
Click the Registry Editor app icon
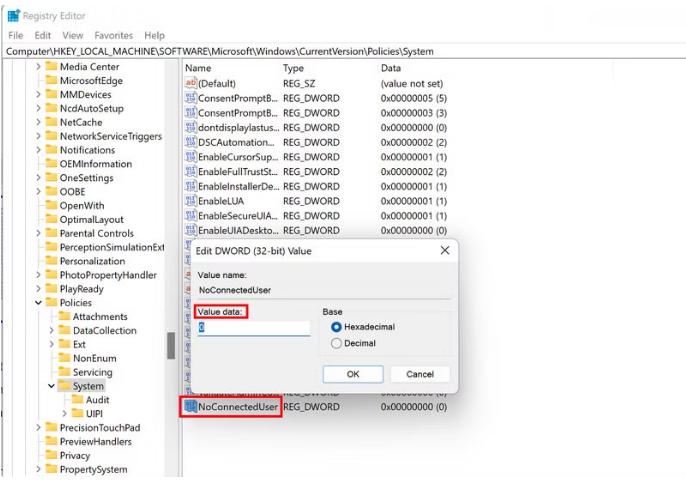click(x=14, y=15)
